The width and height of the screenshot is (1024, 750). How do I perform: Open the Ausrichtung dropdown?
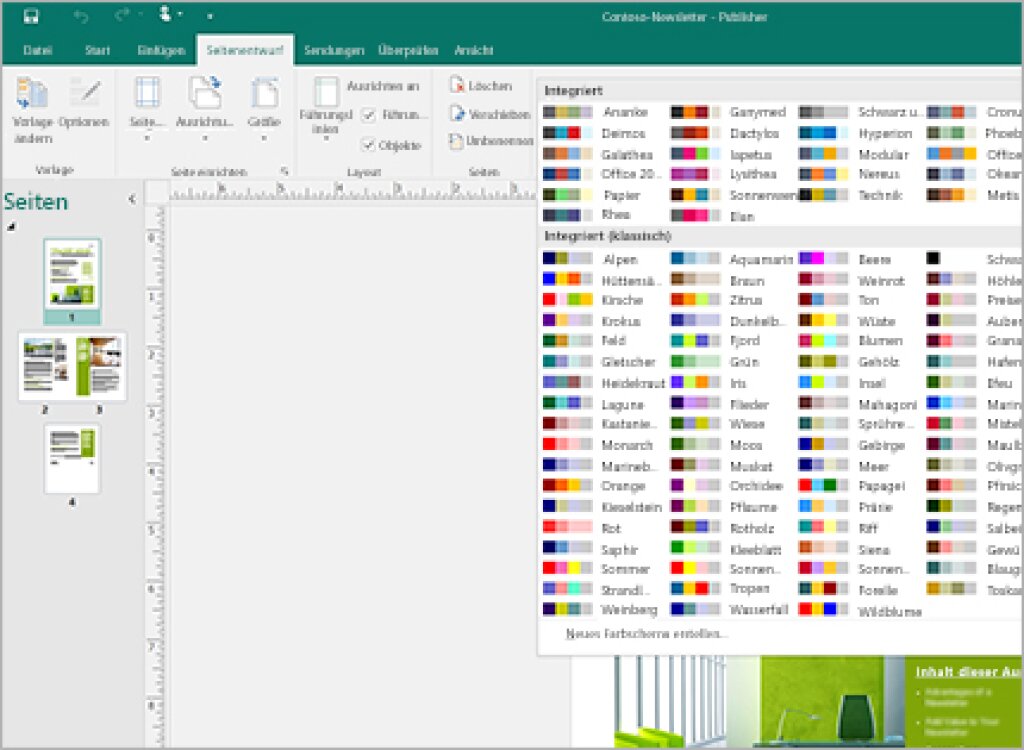click(x=204, y=108)
